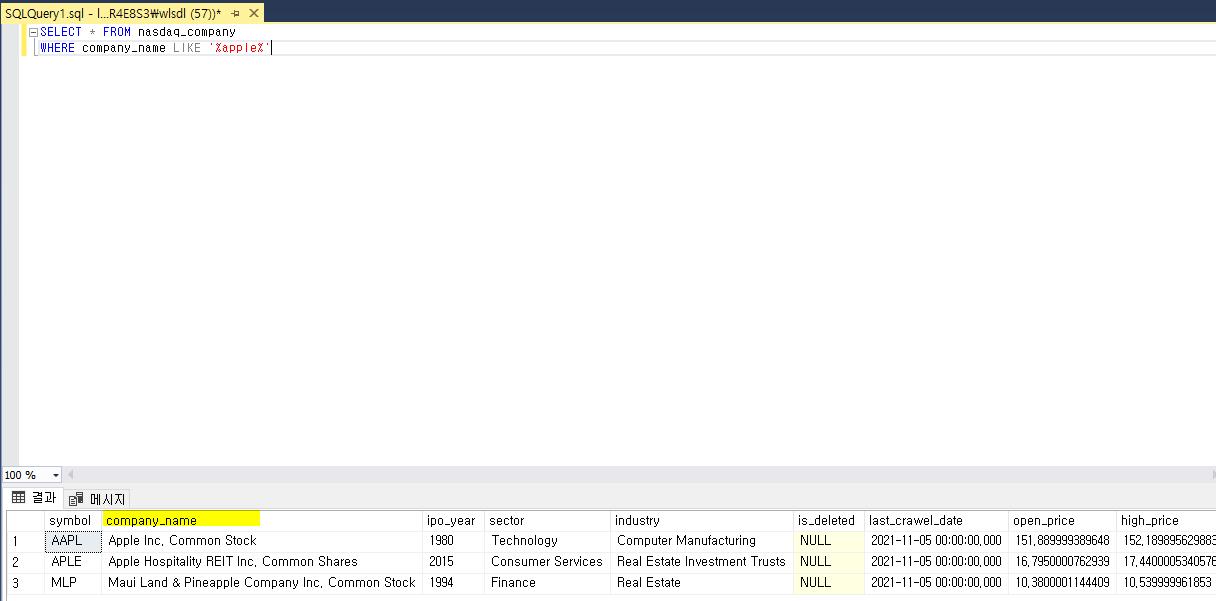
Task: Click the nasdaq_company table name in query
Action: pos(187,32)
